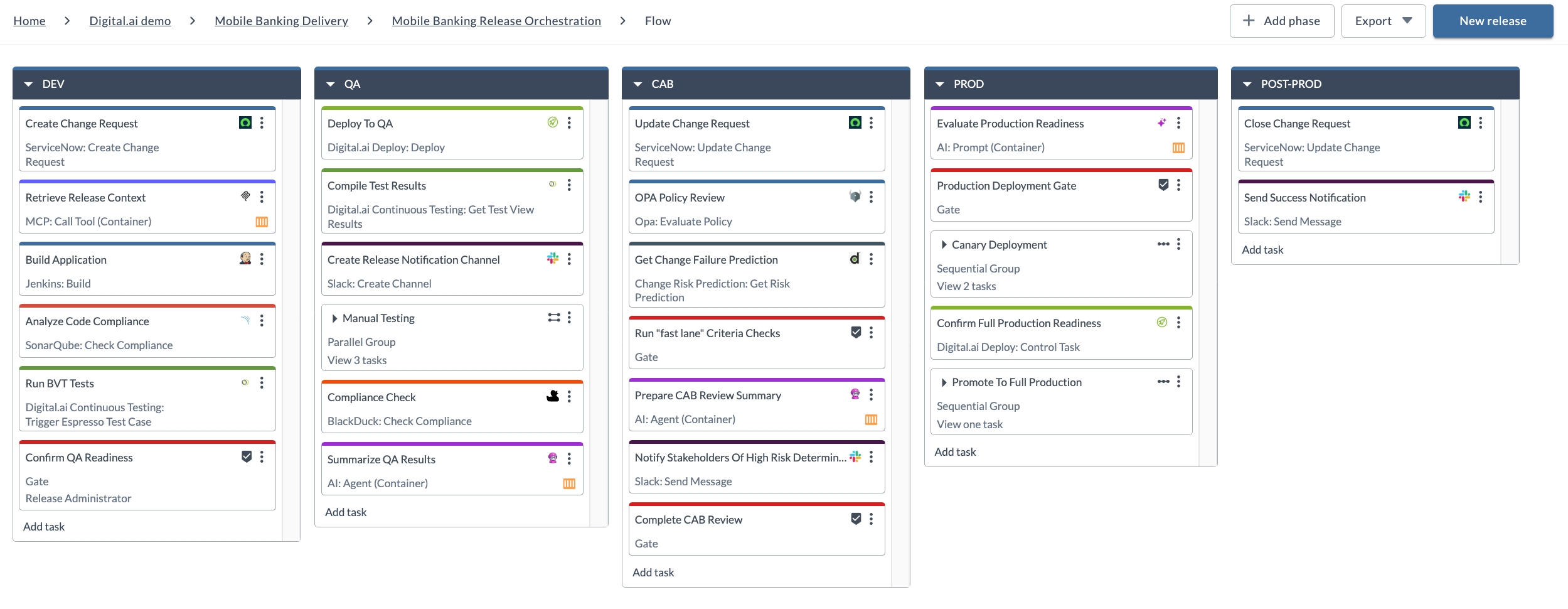Collapse the PROD phase
The image size is (1568, 609).
[940, 84]
